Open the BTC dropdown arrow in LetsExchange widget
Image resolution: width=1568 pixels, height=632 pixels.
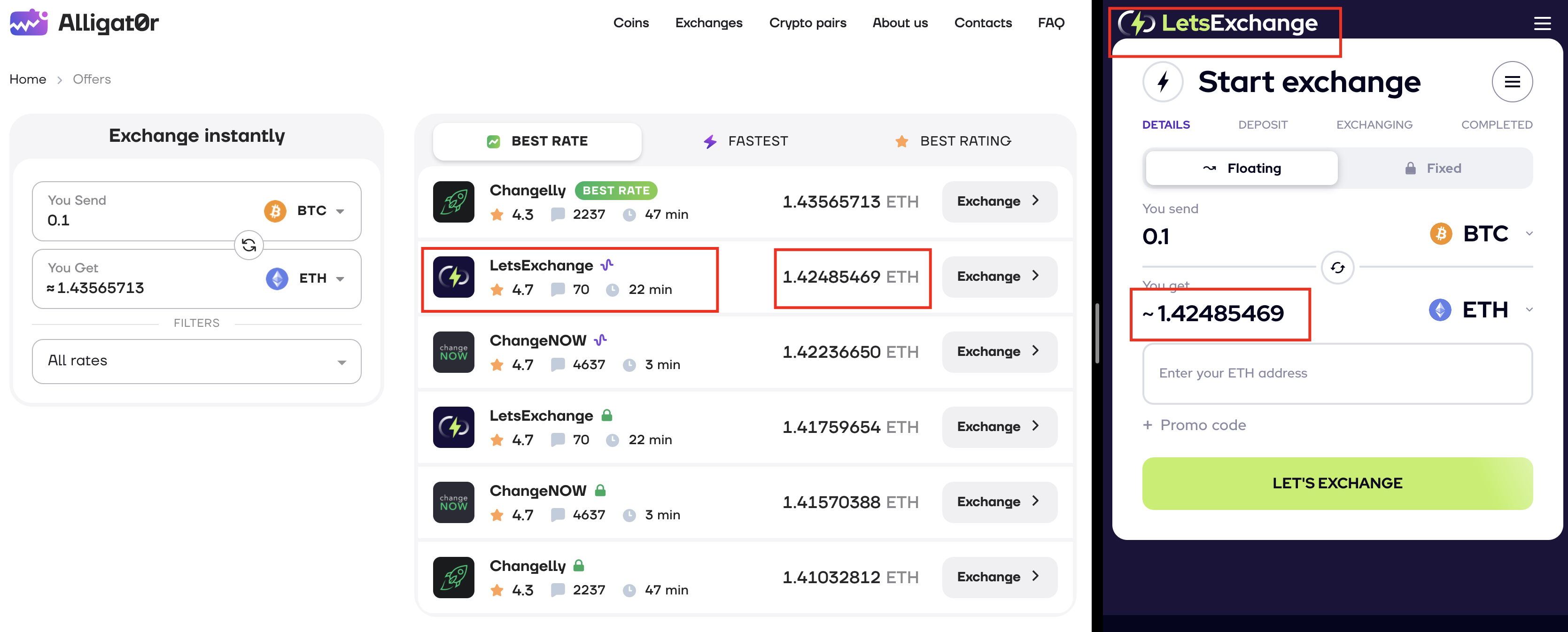click(1529, 233)
